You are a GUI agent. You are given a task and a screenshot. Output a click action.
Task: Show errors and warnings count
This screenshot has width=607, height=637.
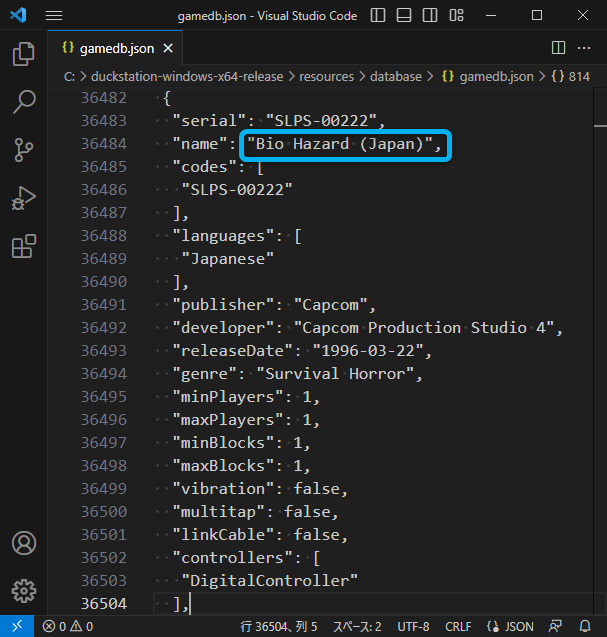pos(68,626)
